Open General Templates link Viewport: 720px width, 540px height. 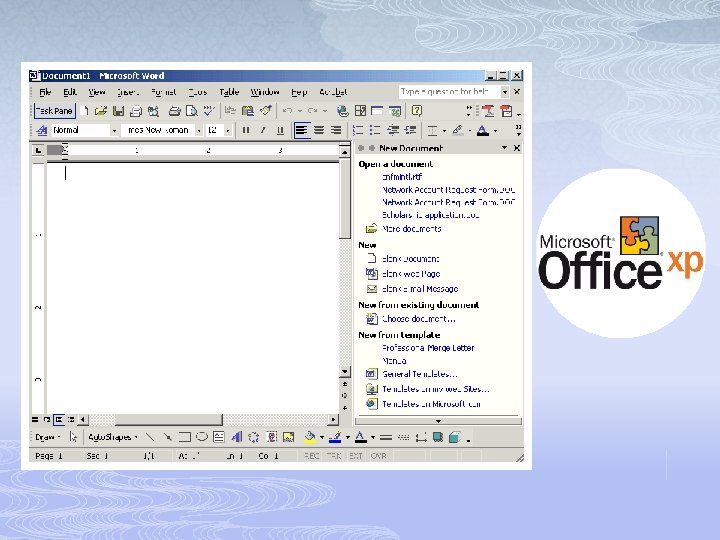click(x=420, y=374)
